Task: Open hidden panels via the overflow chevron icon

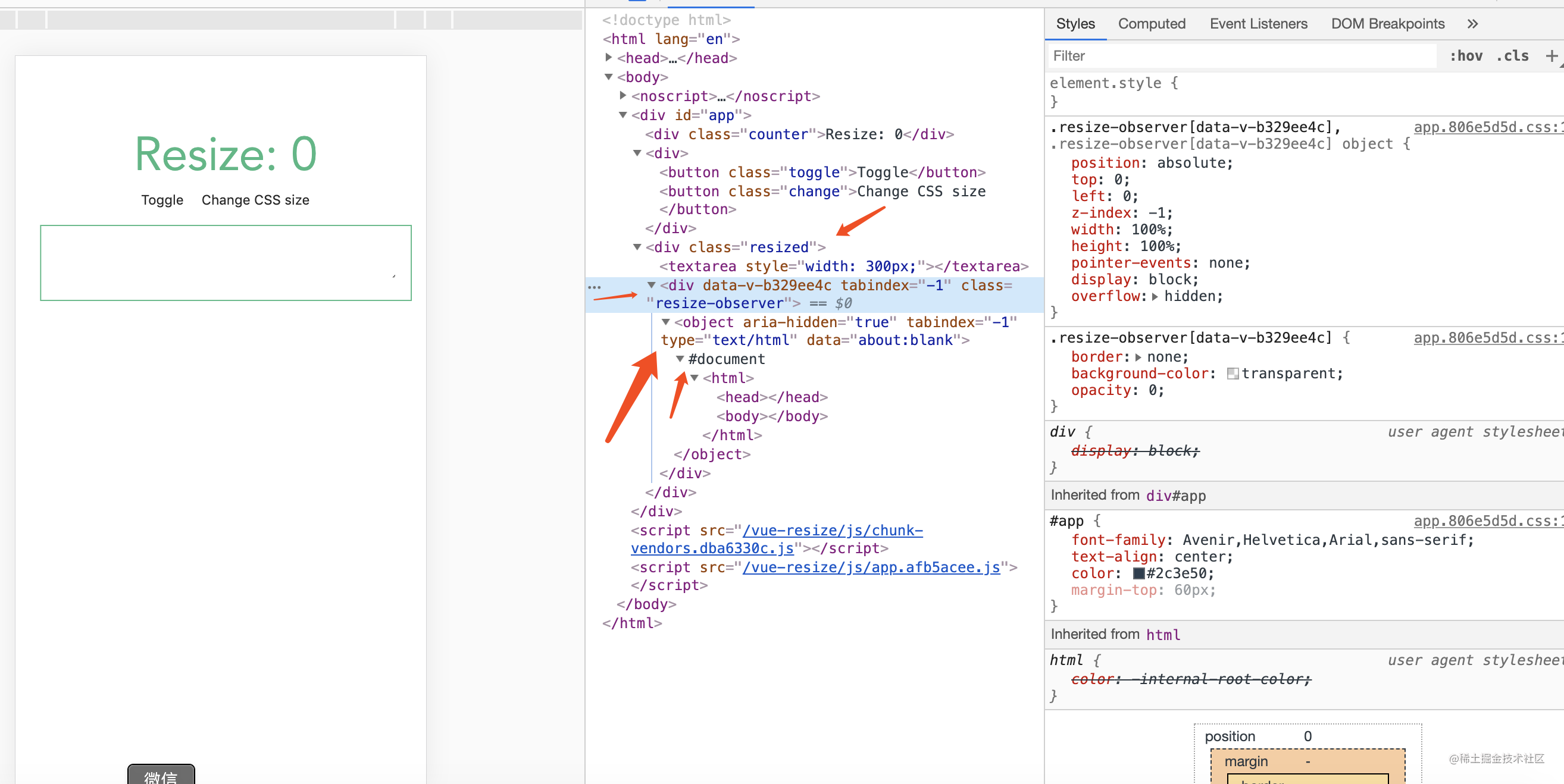Action: (1472, 24)
